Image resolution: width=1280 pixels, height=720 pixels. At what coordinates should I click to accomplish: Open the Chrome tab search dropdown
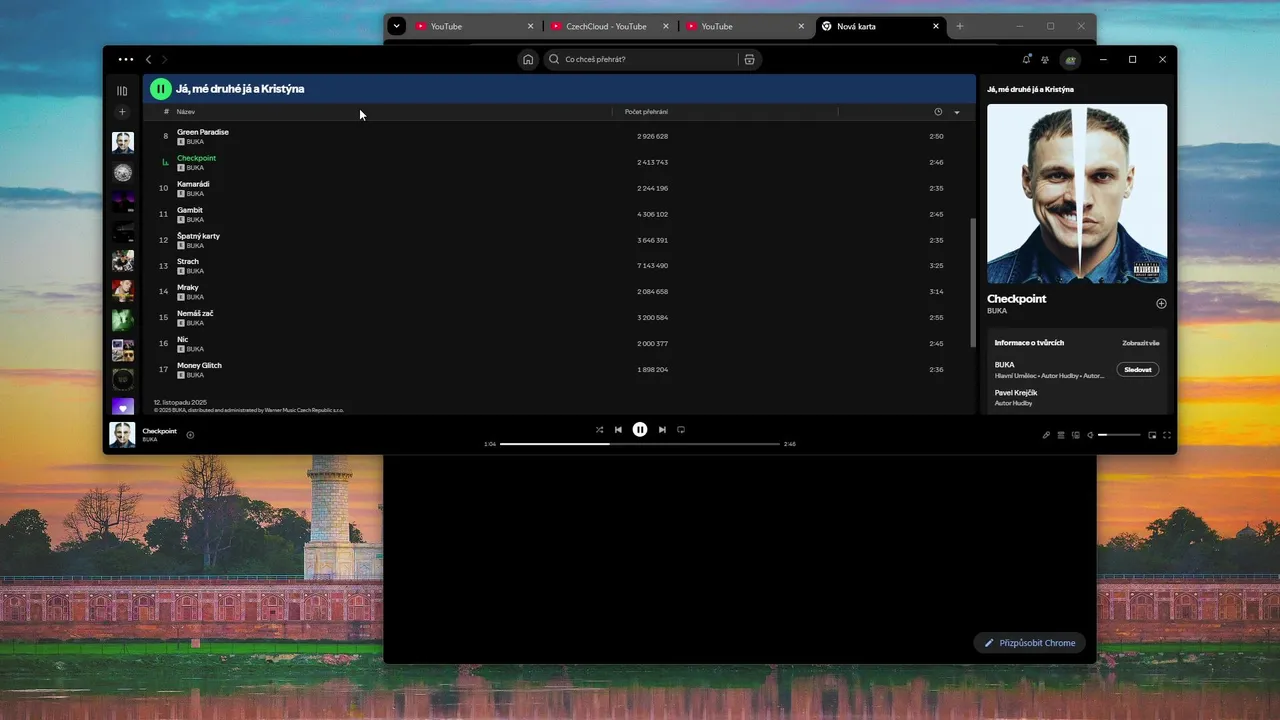tap(397, 26)
